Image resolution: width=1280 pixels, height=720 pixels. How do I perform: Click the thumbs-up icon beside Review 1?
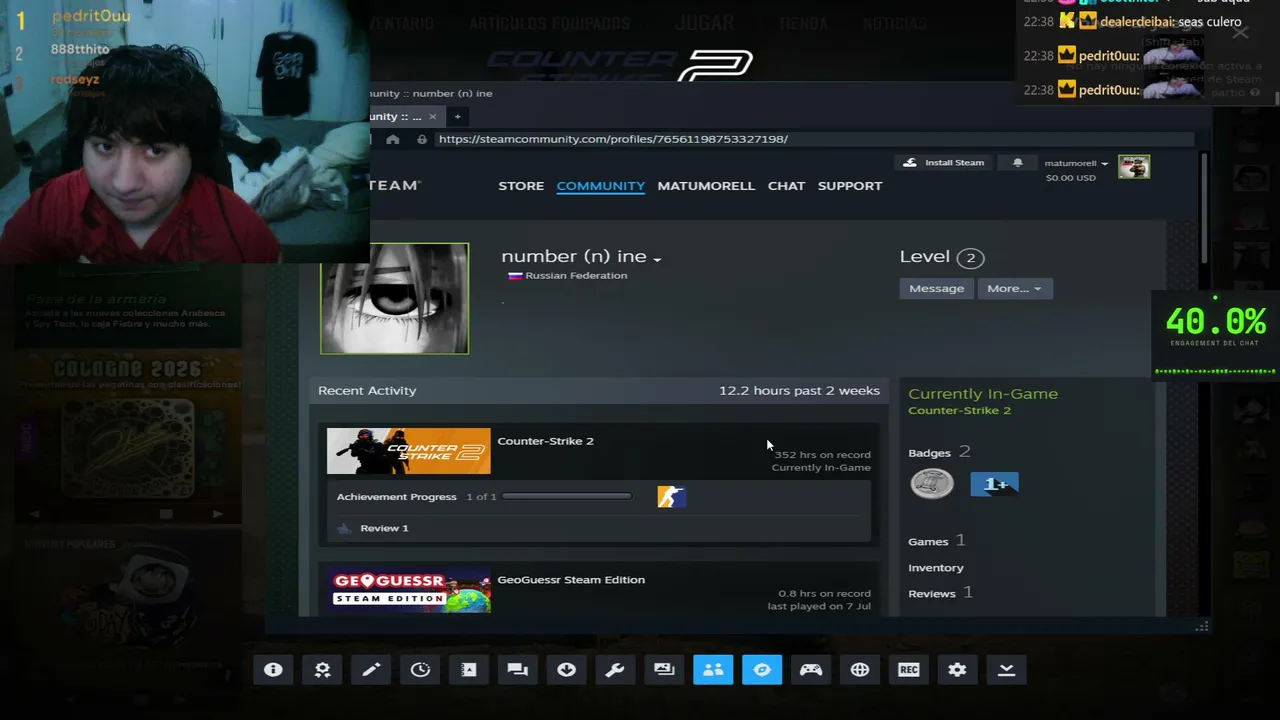(344, 528)
